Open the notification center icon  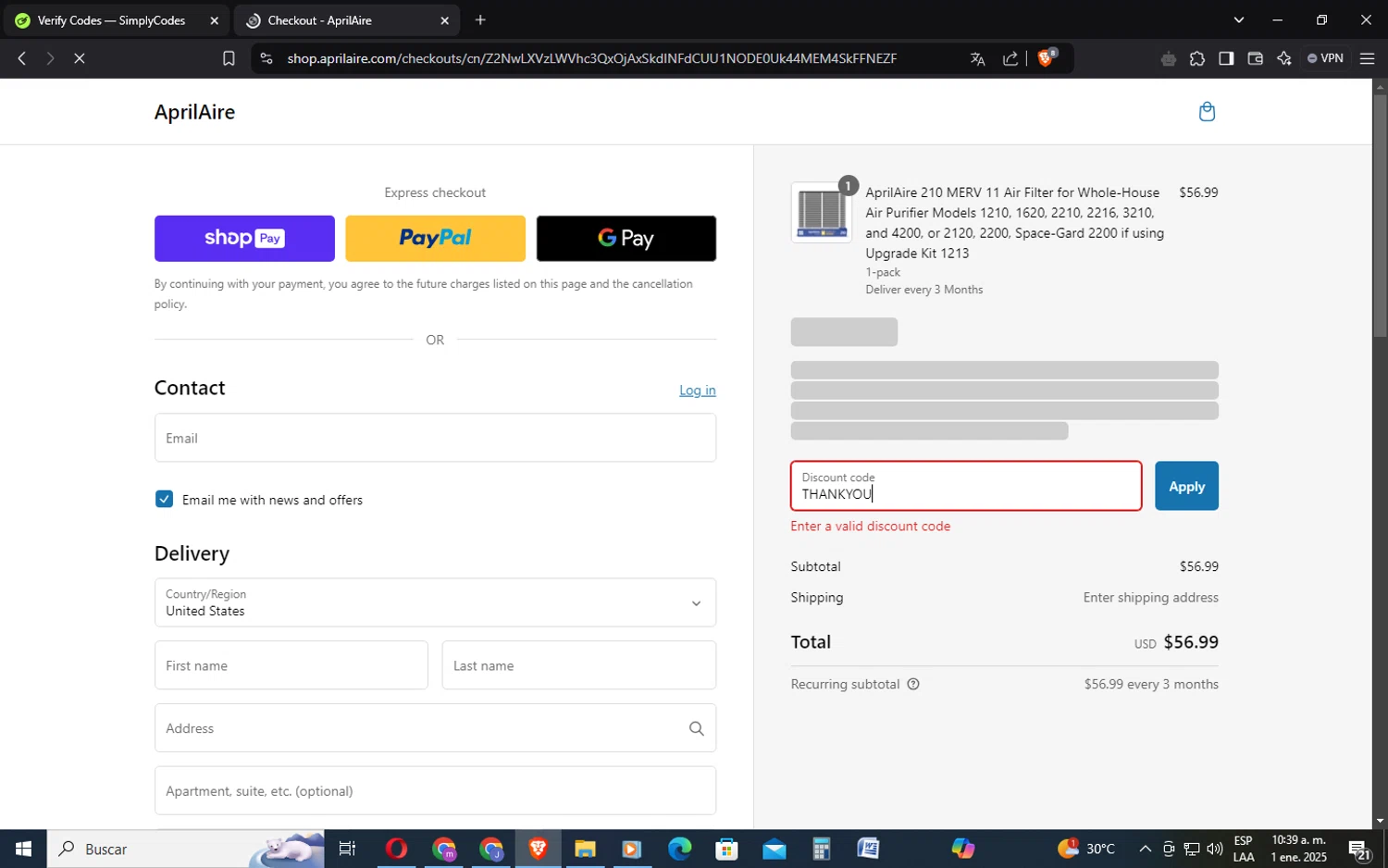[1359, 849]
